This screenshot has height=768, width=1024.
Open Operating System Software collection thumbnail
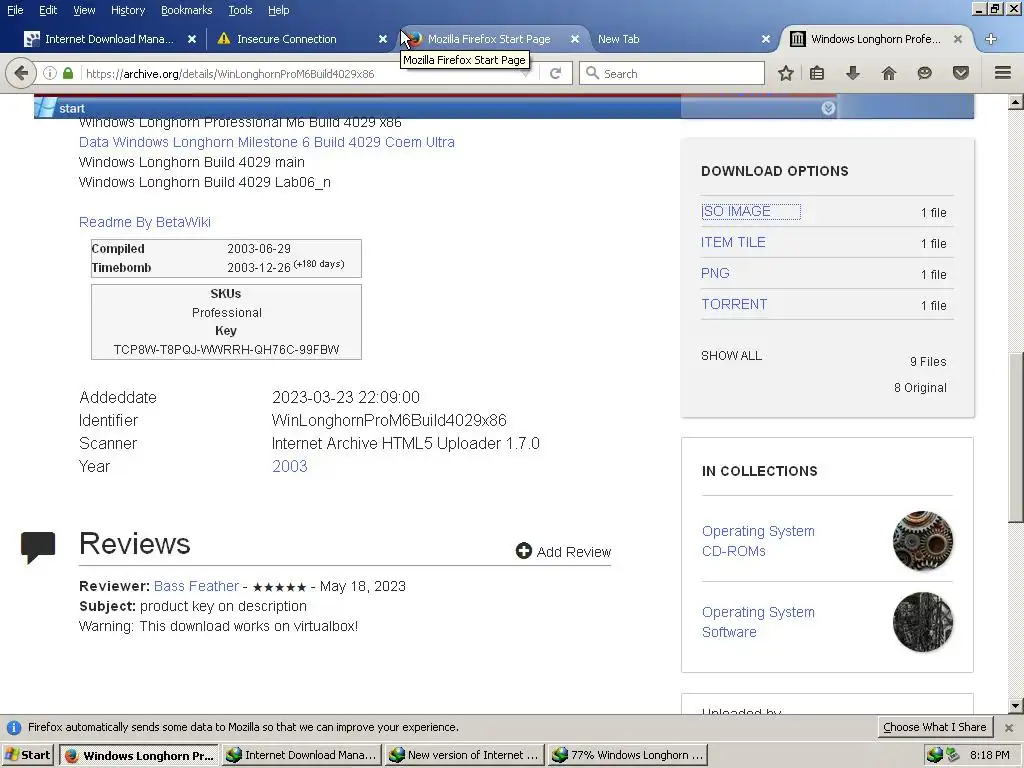[922, 622]
